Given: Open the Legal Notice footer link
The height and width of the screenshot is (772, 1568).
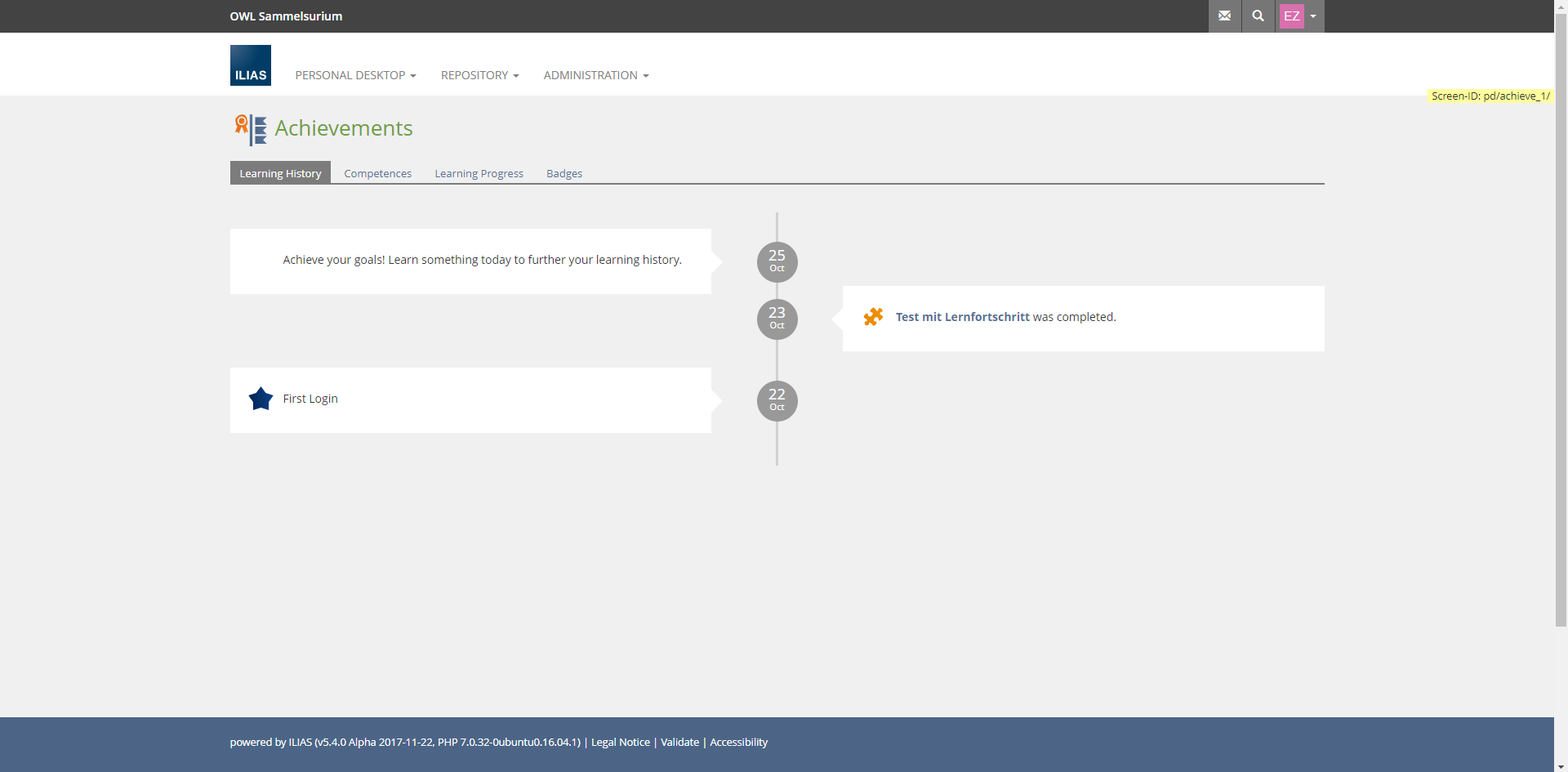Looking at the screenshot, I should [x=620, y=742].
